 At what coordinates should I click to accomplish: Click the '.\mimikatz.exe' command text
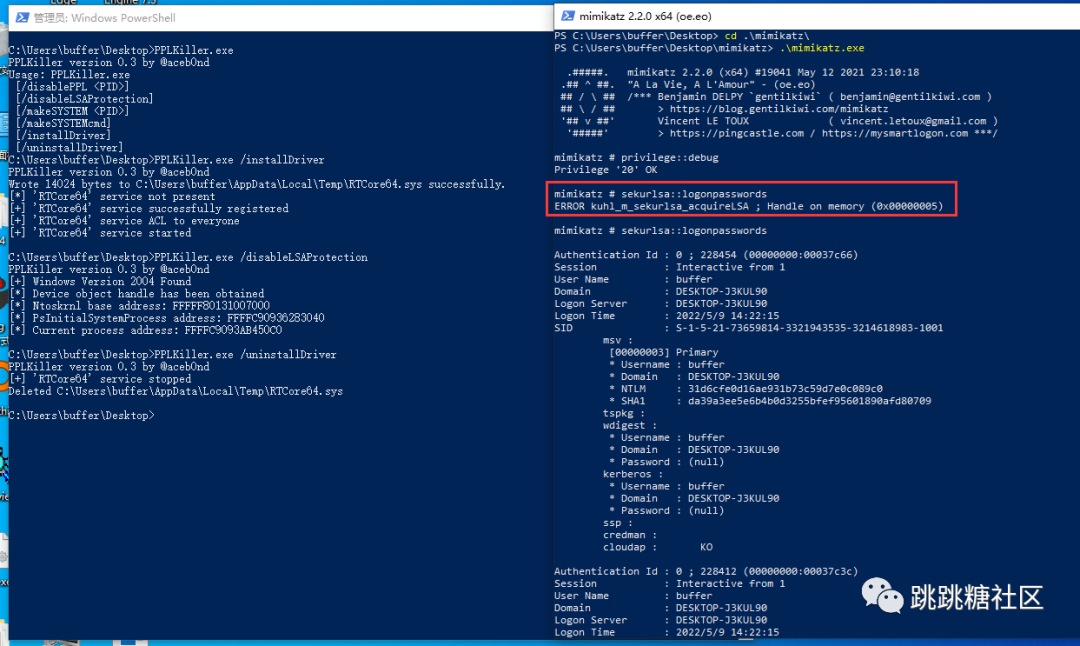822,48
